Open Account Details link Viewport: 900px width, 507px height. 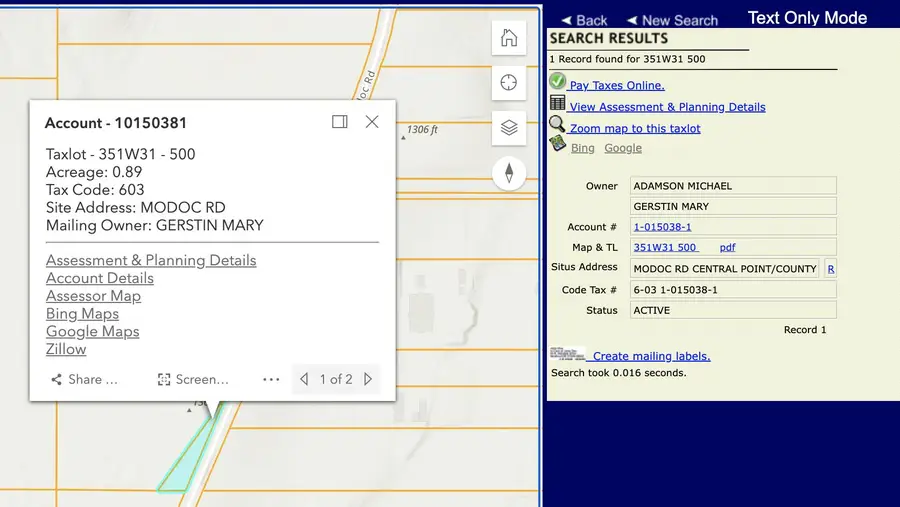pos(100,278)
